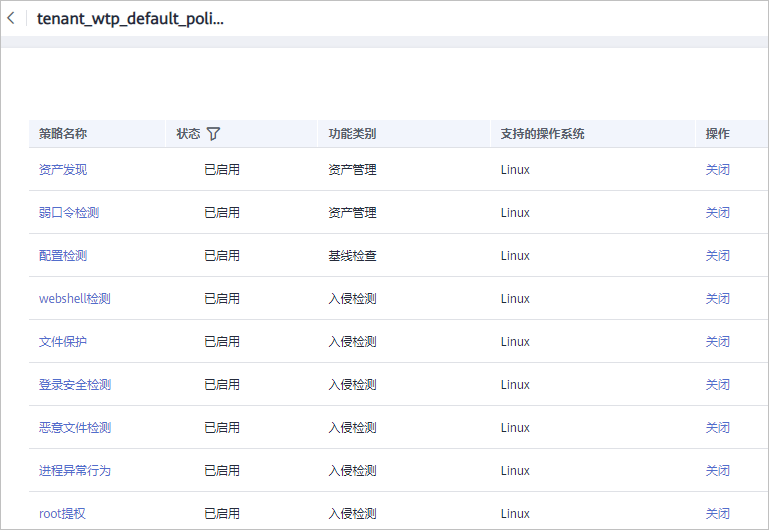Open the 资产发现 policy link
This screenshot has height=530, width=769.
point(63,170)
